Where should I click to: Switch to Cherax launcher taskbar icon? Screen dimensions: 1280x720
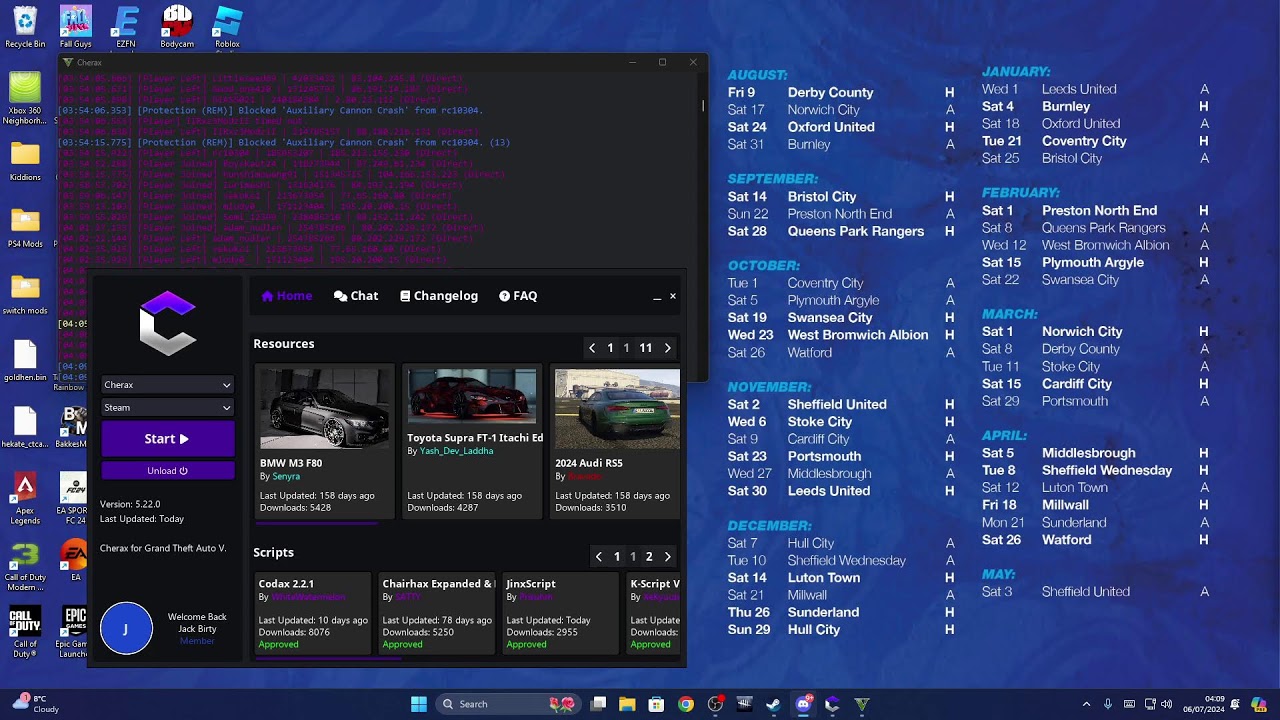(x=832, y=704)
